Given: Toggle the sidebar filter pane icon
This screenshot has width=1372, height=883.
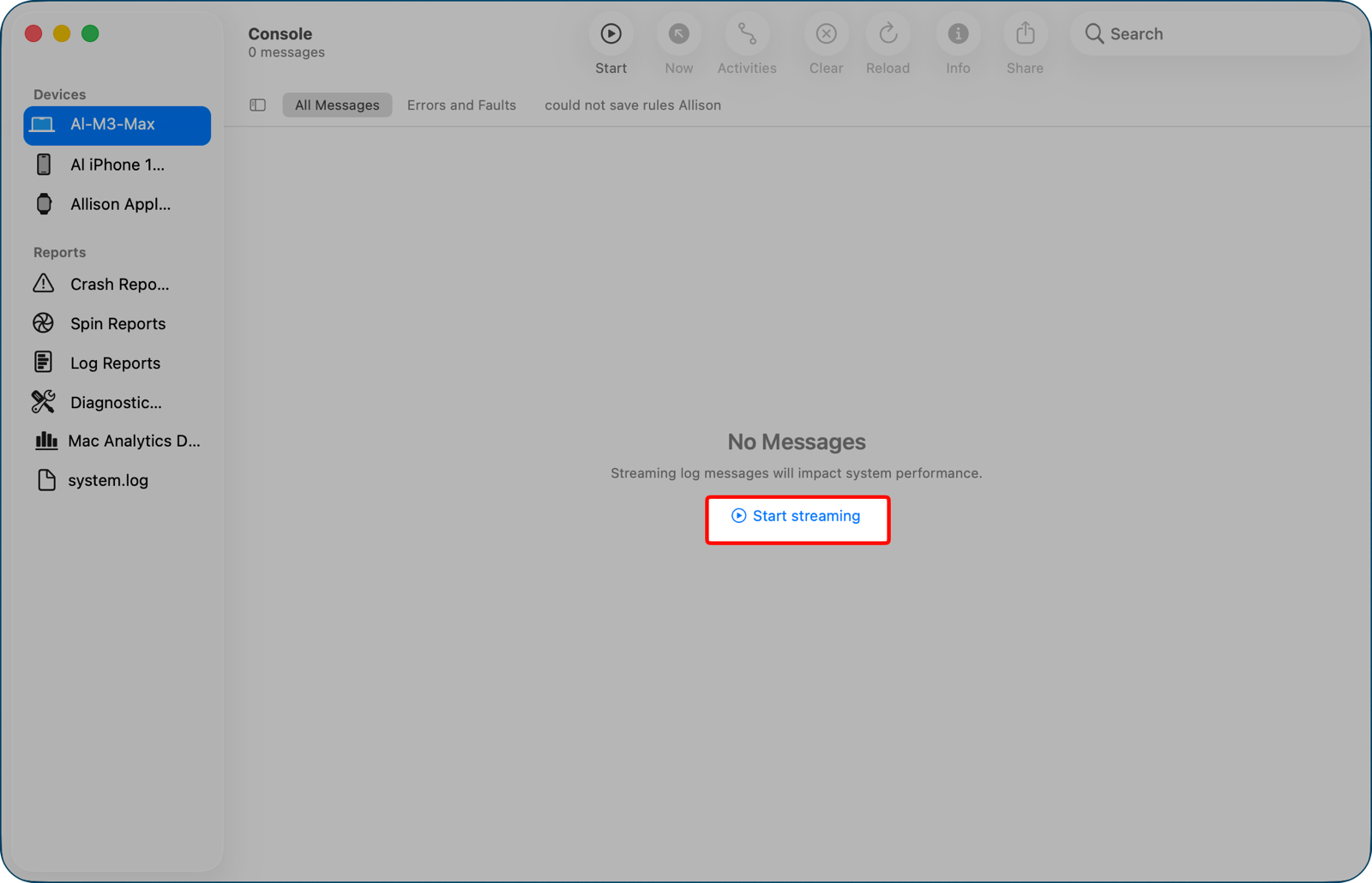Looking at the screenshot, I should pyautogui.click(x=257, y=105).
